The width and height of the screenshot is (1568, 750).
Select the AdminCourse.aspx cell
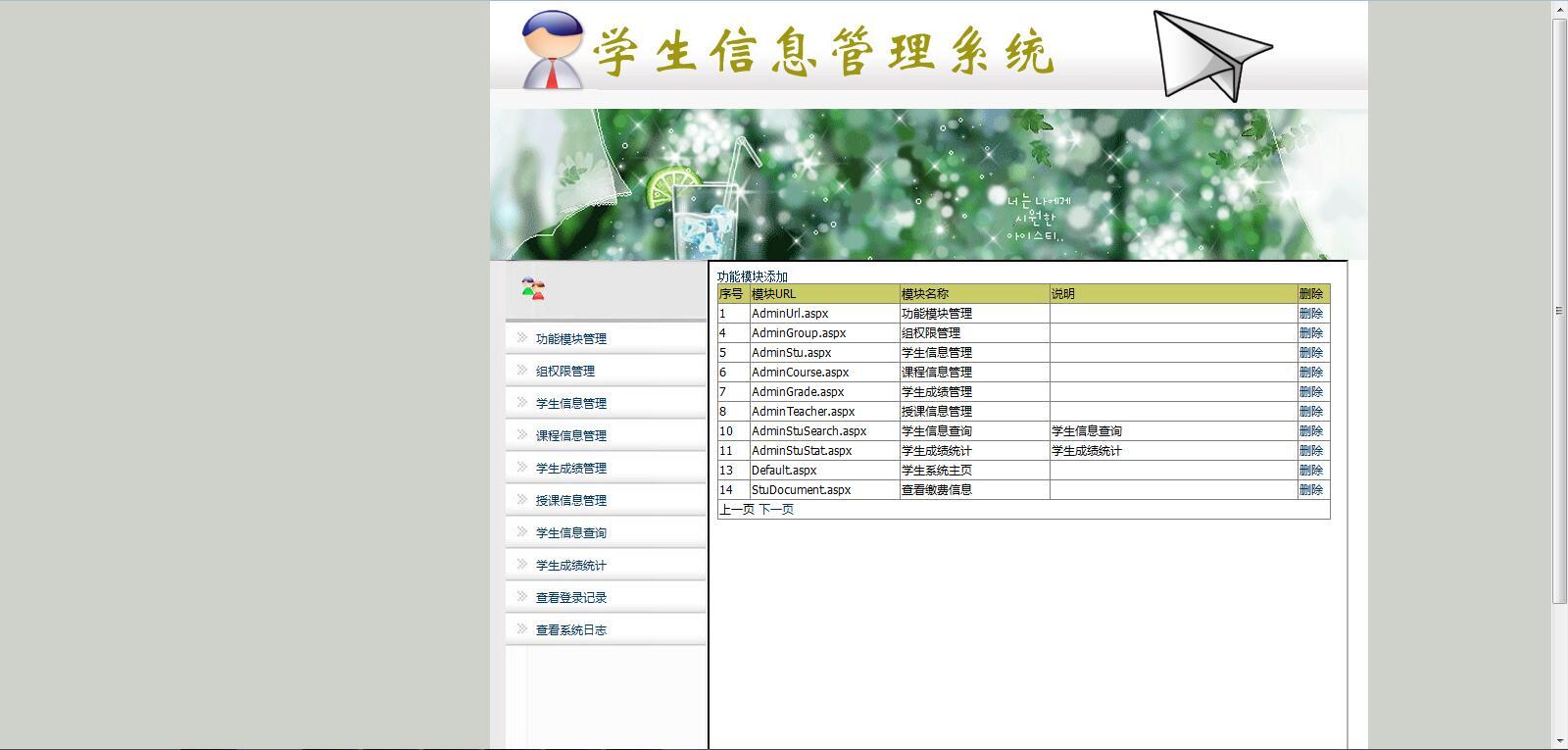[824, 373]
